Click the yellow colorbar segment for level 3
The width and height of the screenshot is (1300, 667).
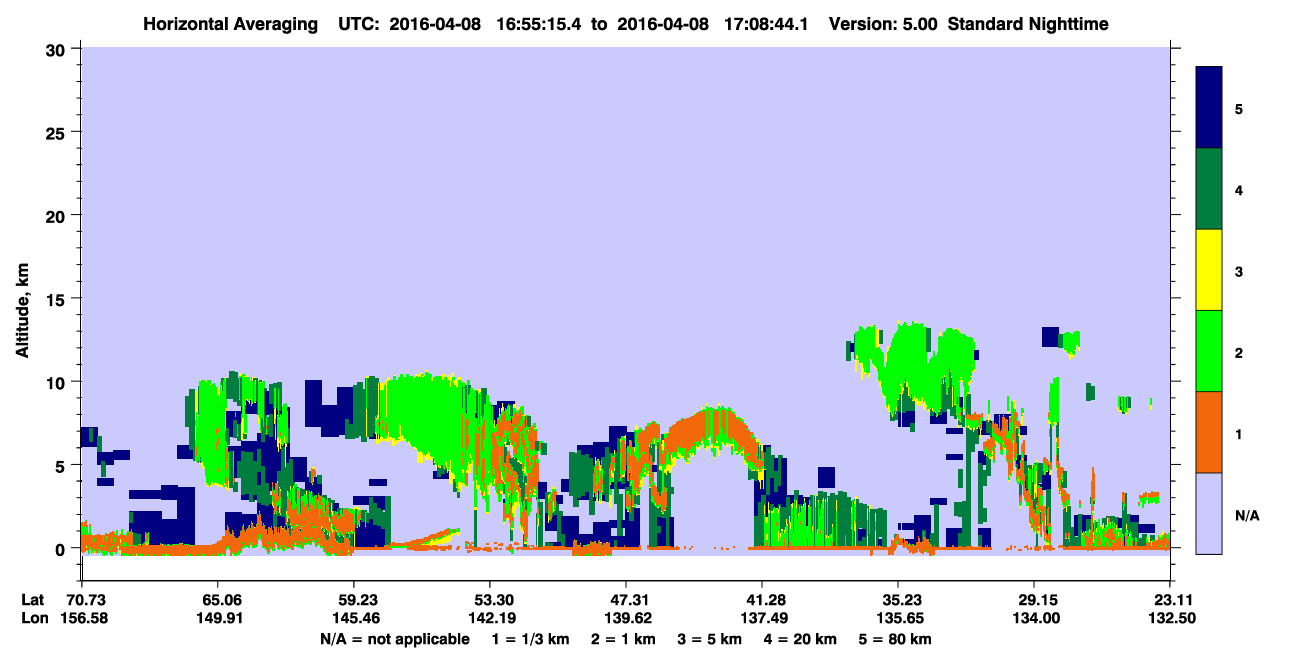click(x=1209, y=270)
